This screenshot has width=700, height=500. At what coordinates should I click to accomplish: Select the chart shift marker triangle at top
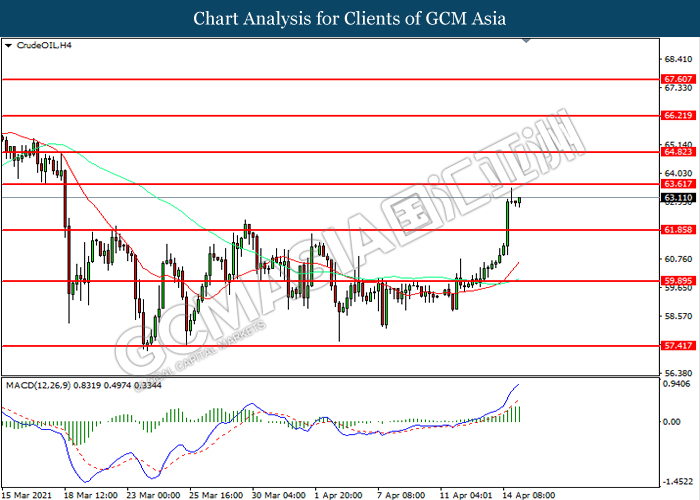pos(526,41)
